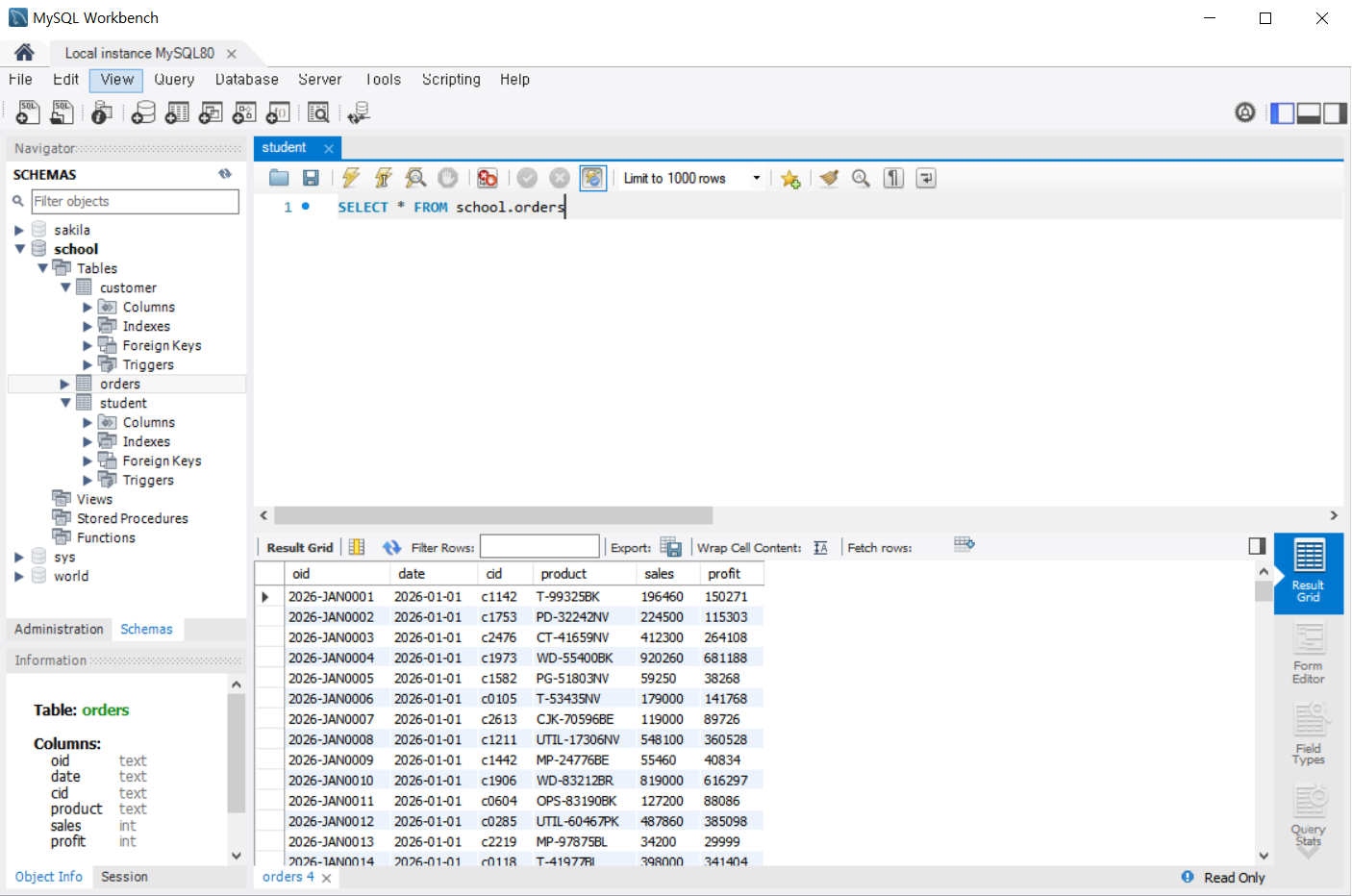Open the Scripting menu
This screenshot has width=1352, height=896.
click(451, 80)
